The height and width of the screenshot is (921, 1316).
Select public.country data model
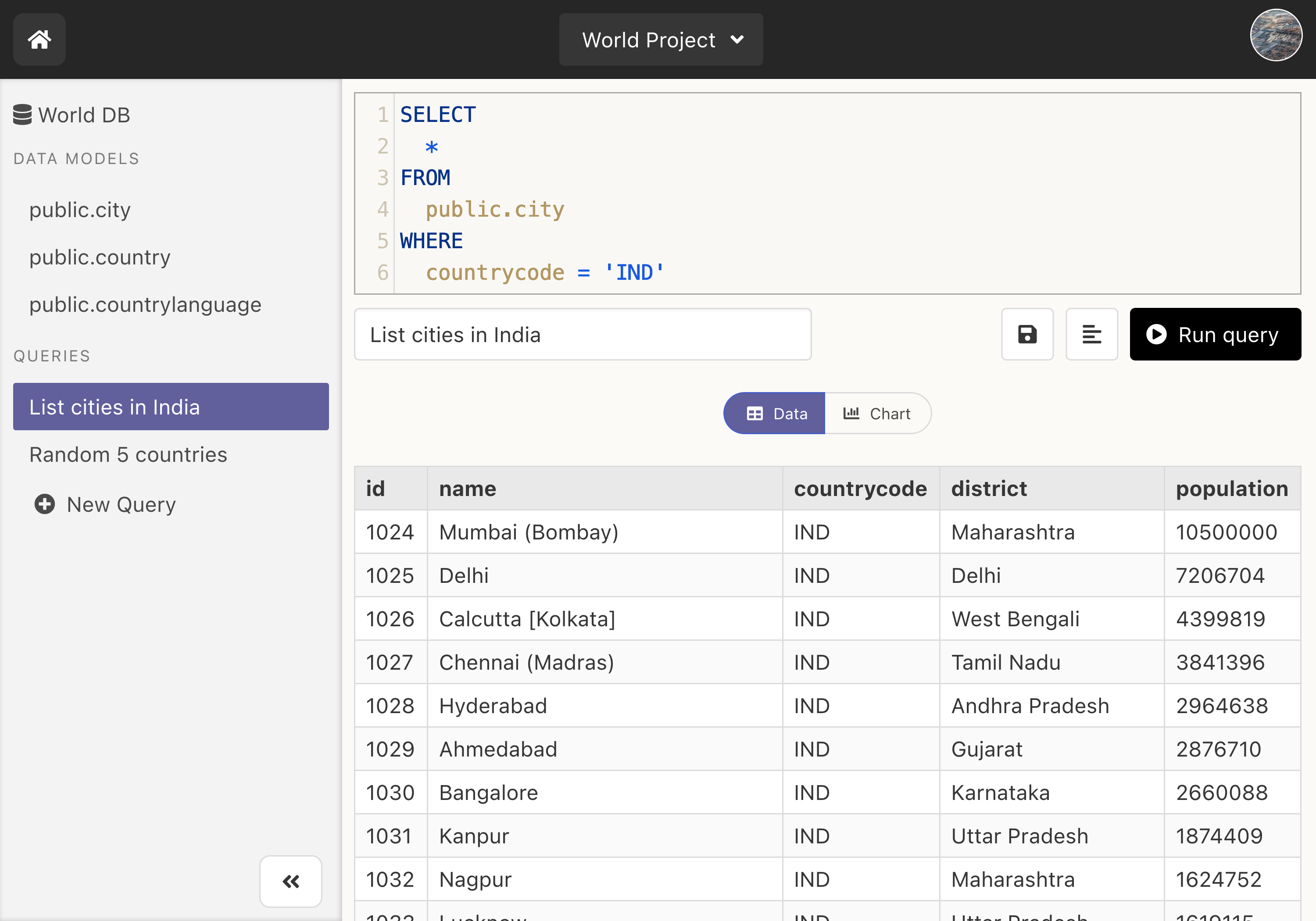click(x=101, y=257)
